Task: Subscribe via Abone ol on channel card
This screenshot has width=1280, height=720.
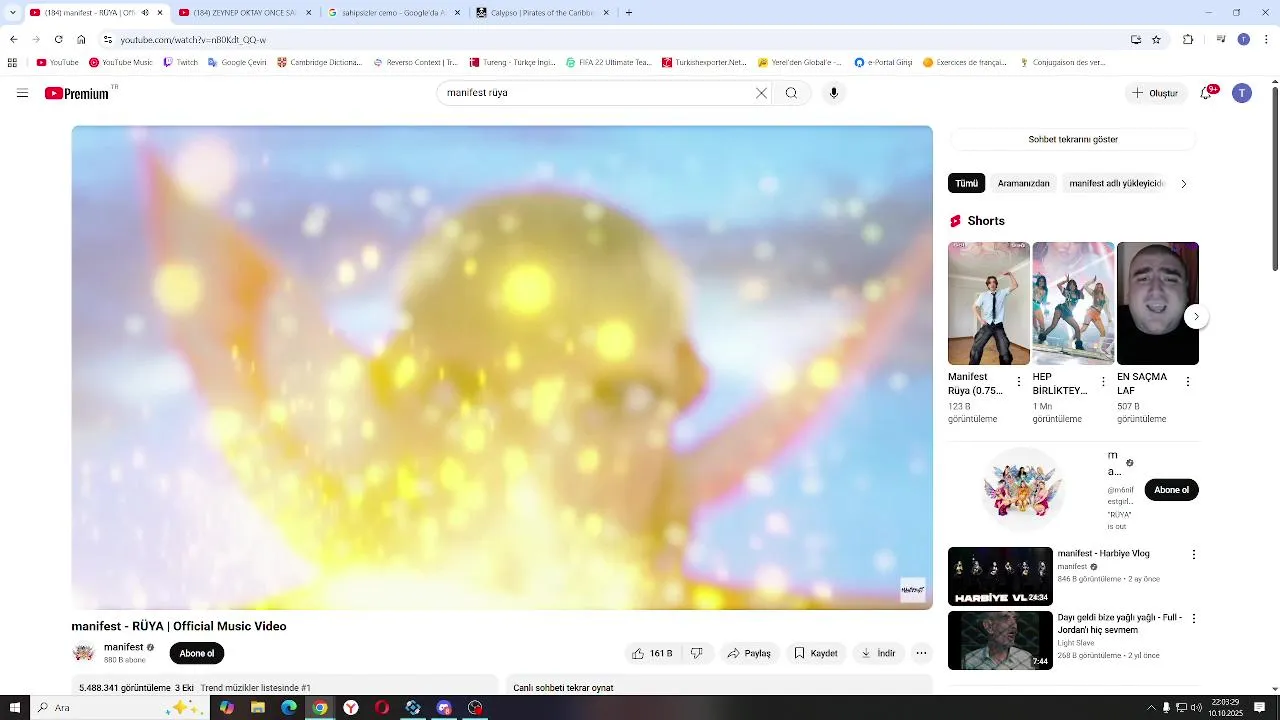Action: 1171,490
